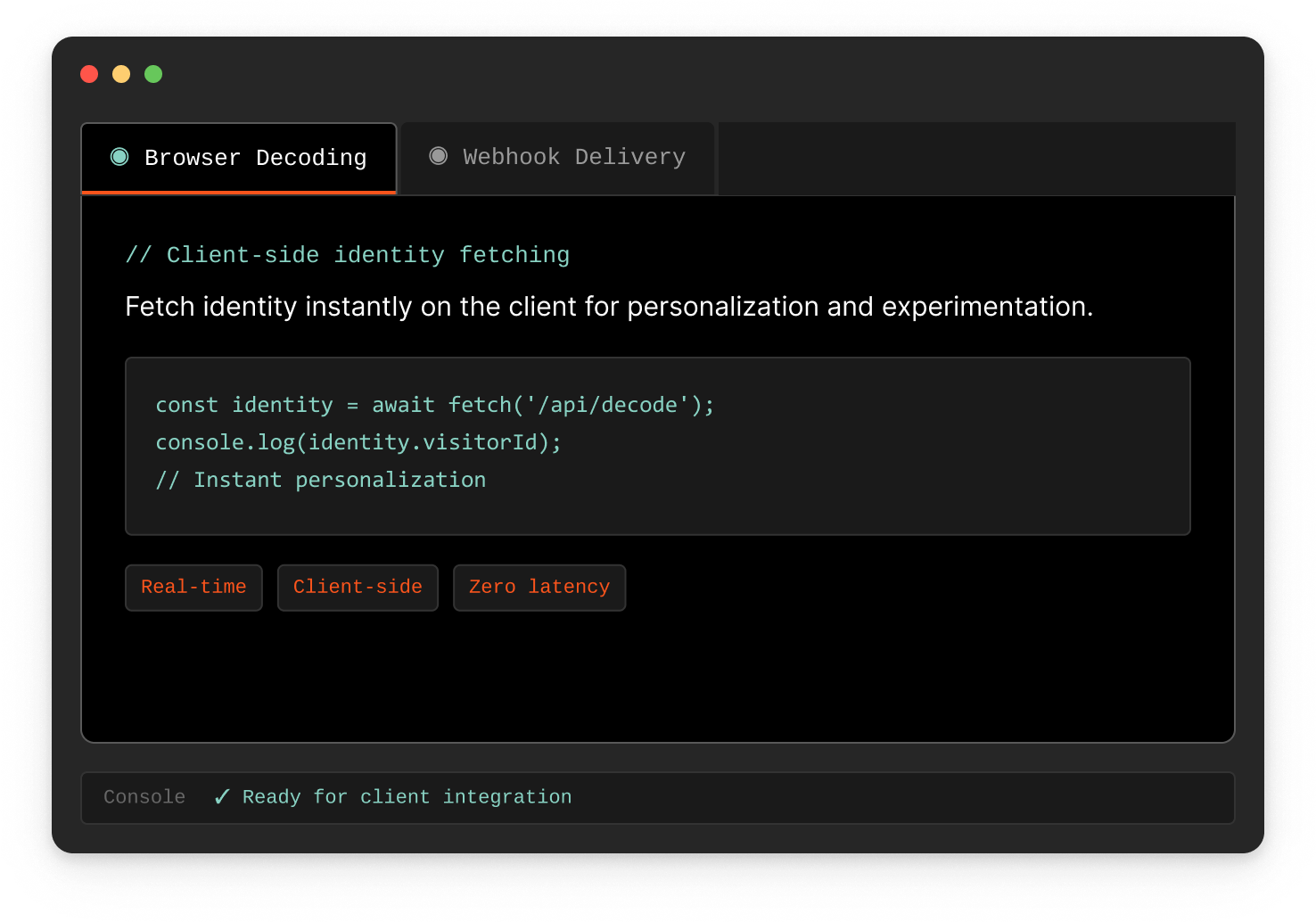Click the Real-time tag
Screen dimensions: 1316x922
click(x=193, y=588)
